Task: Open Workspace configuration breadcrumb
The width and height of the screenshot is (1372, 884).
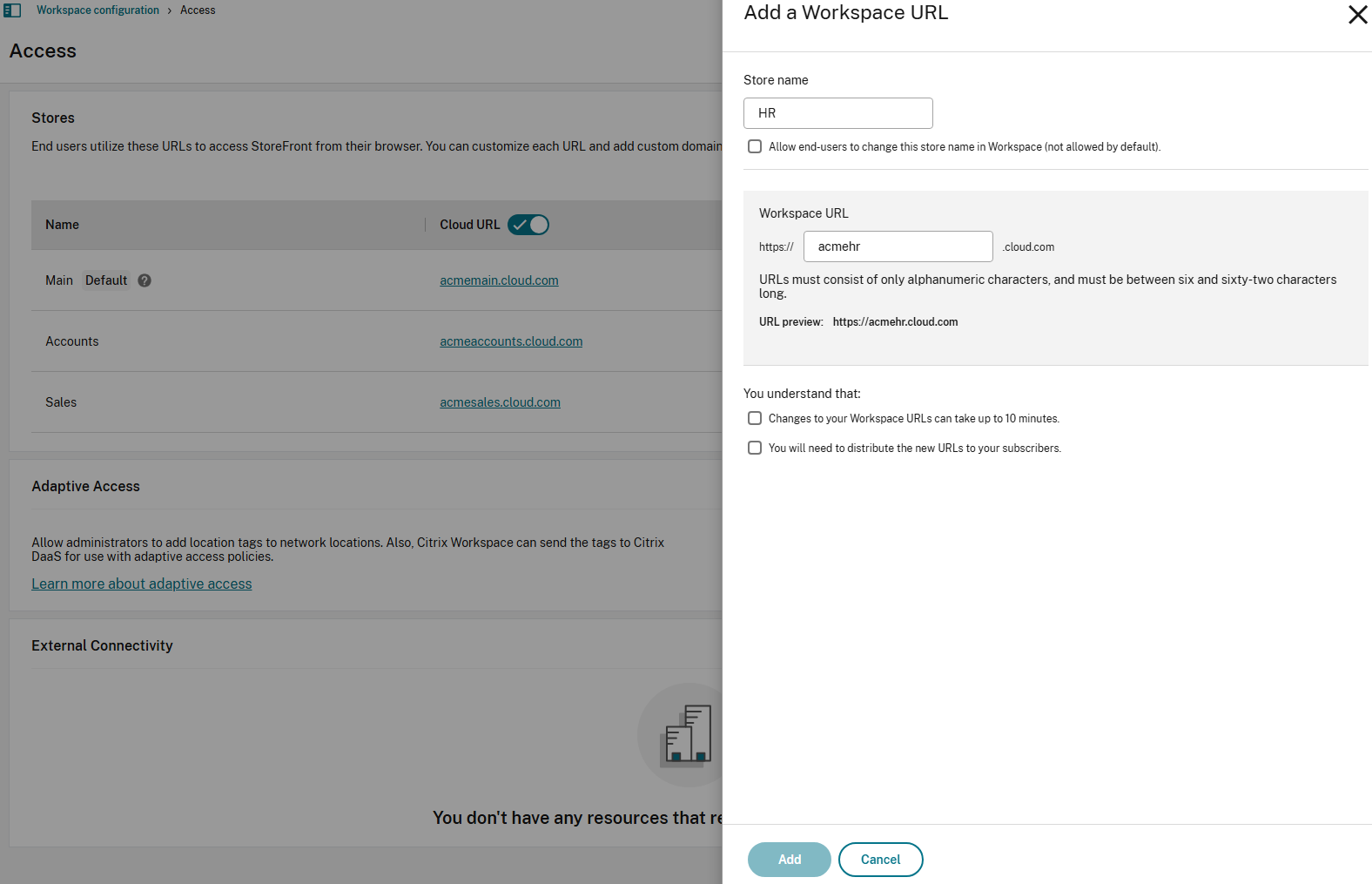Action: (x=98, y=10)
